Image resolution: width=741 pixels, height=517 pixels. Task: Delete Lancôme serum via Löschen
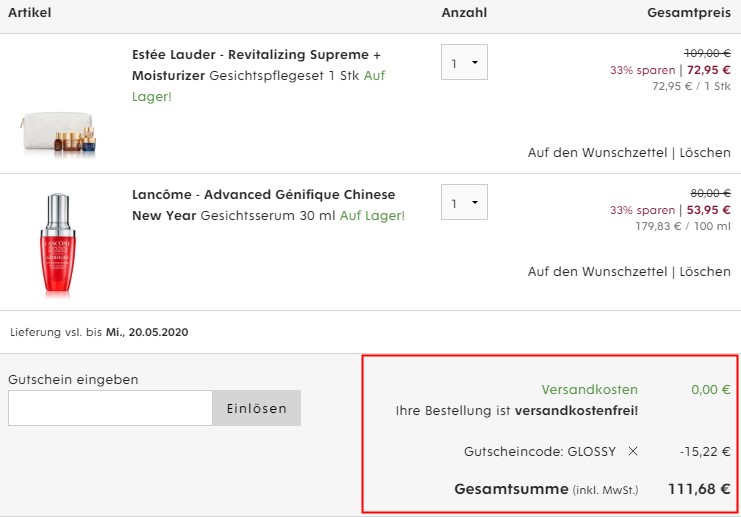point(705,272)
